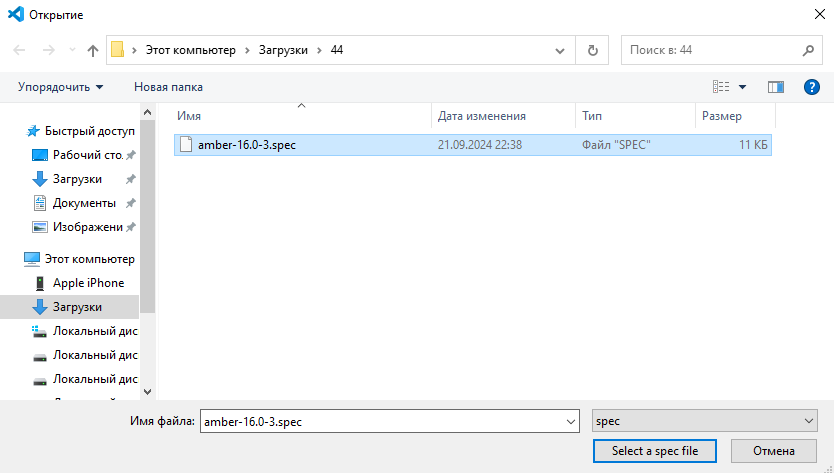Click Новая папка in toolbar

pyautogui.click(x=168, y=87)
